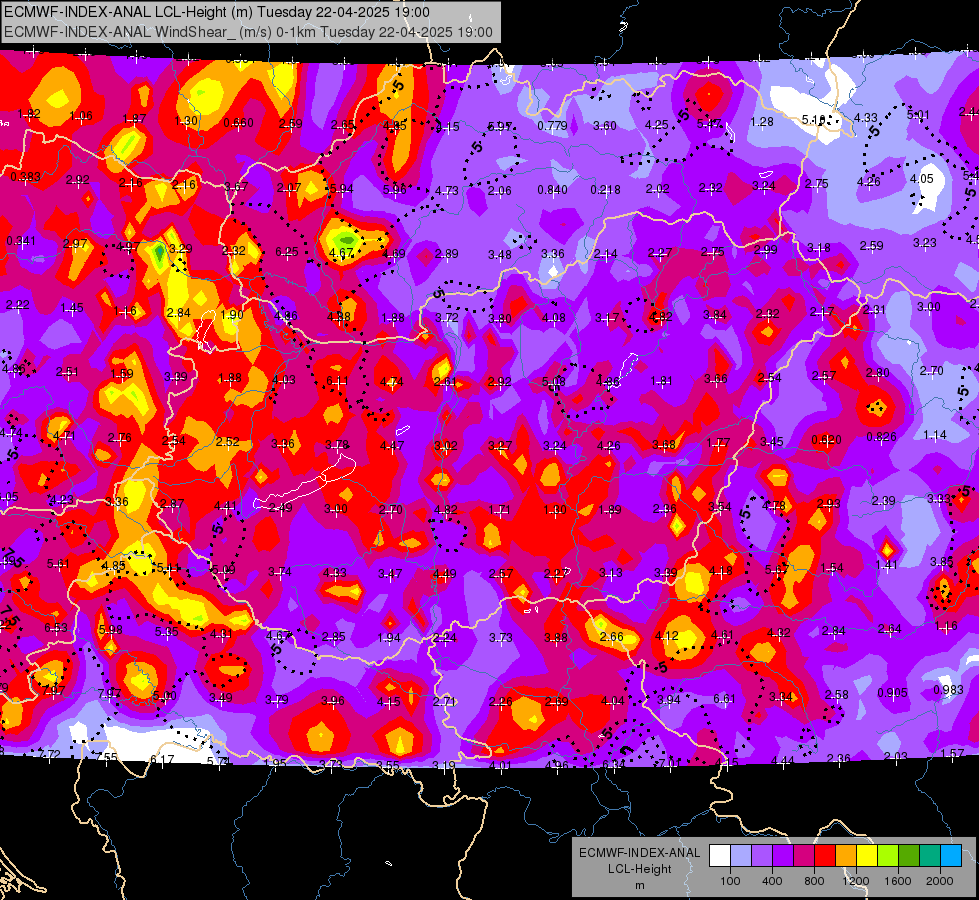The height and width of the screenshot is (900, 979).
Task: Click the red legend color swatch
Action: [x=825, y=856]
